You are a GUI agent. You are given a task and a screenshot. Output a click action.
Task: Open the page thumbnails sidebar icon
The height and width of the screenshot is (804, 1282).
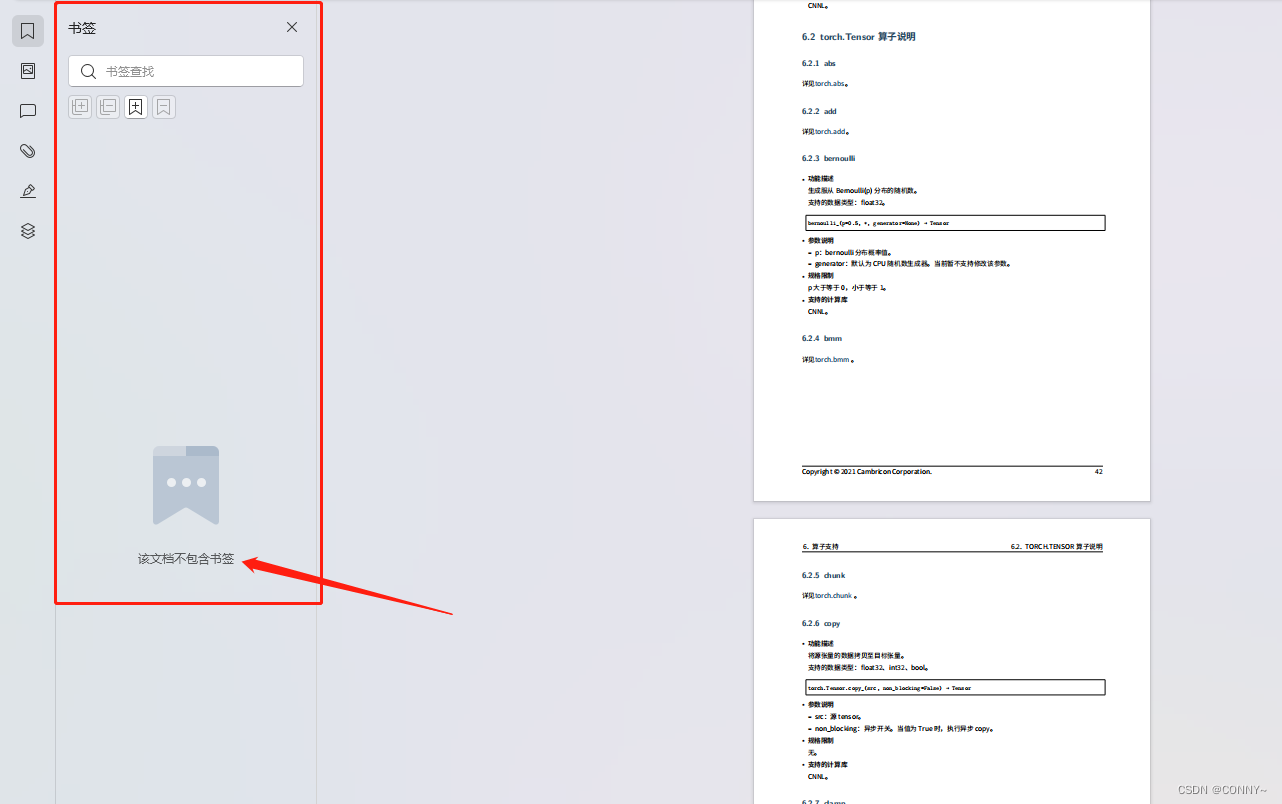(x=28, y=71)
